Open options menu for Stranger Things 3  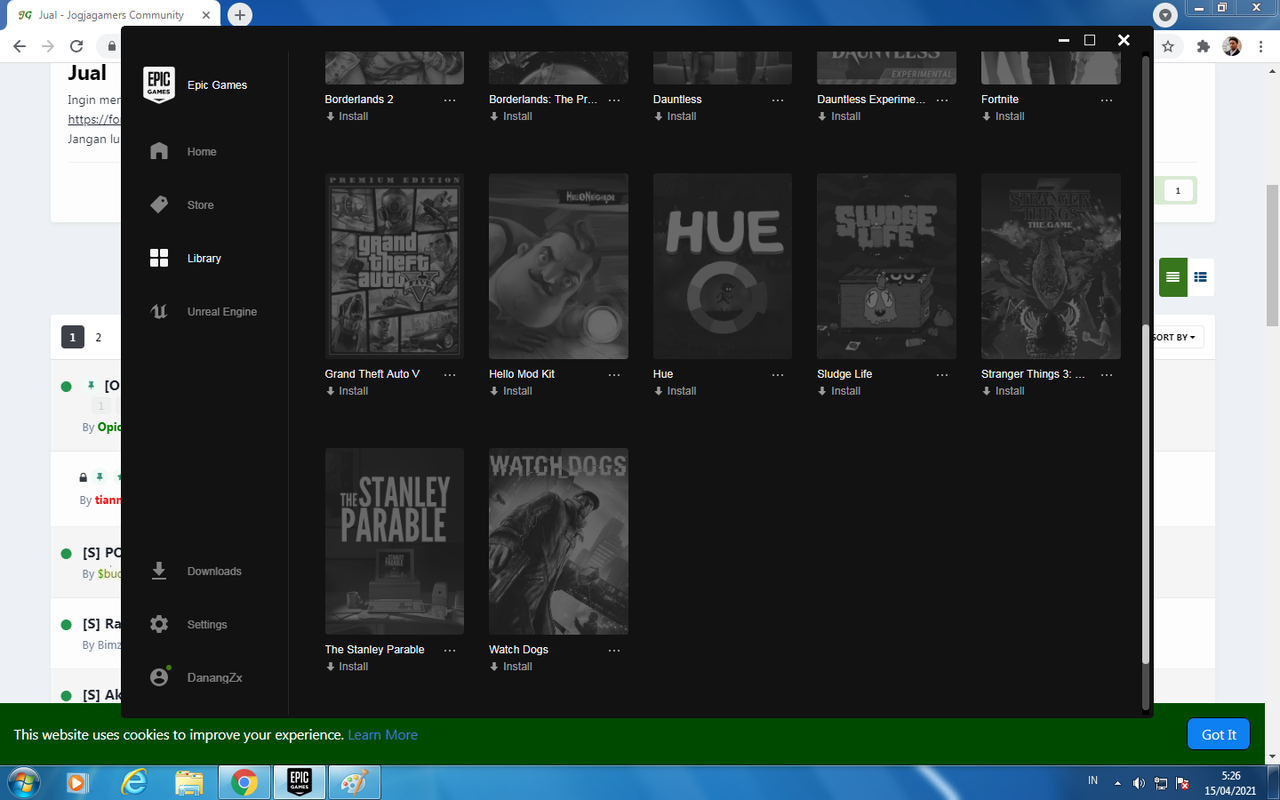tap(1106, 375)
